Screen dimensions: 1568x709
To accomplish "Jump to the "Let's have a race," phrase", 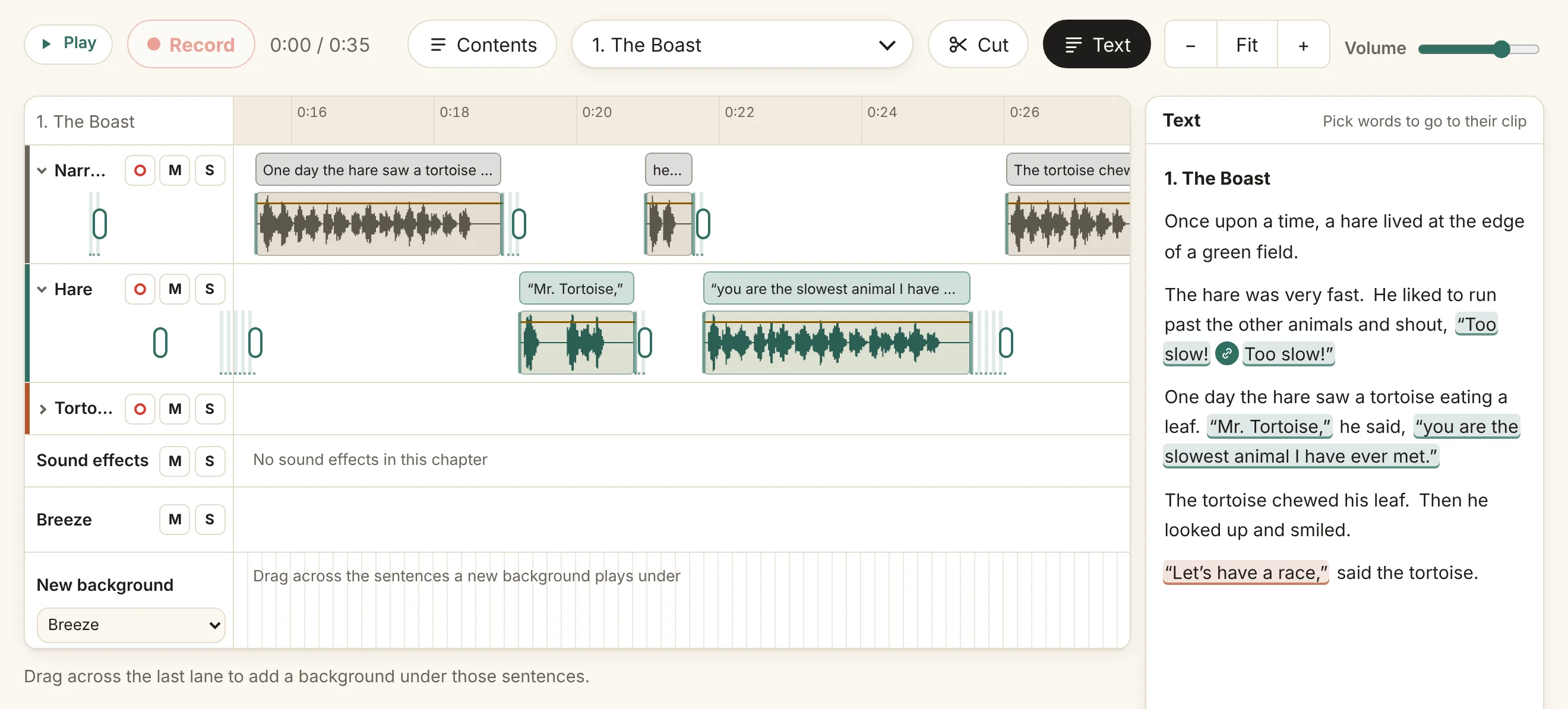I will [x=1245, y=572].
